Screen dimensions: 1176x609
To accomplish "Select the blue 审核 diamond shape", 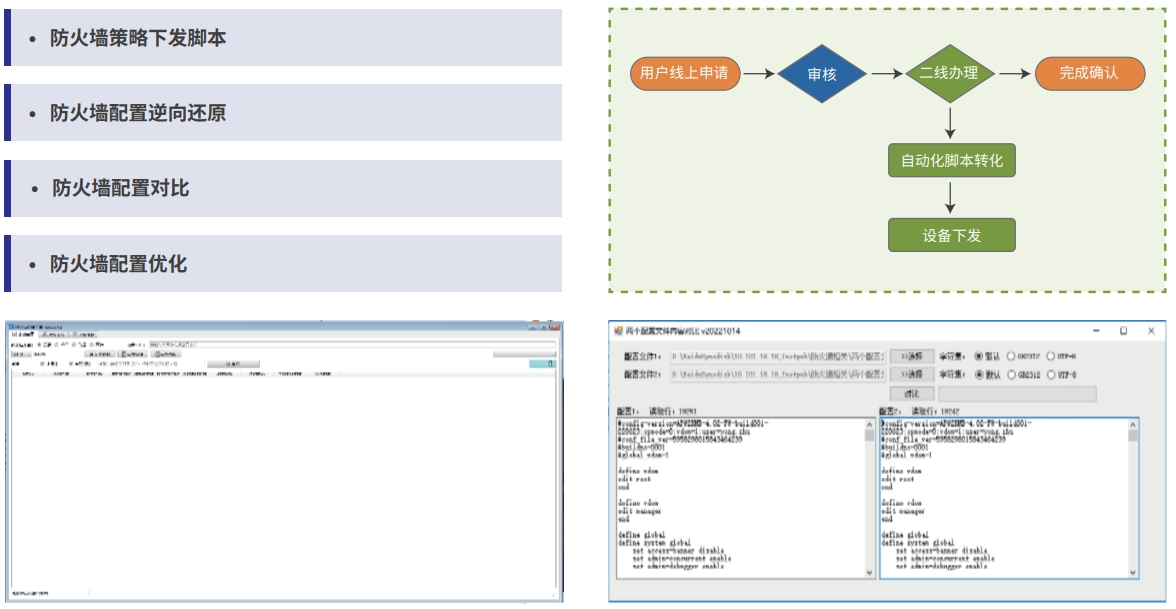I will (x=821, y=74).
